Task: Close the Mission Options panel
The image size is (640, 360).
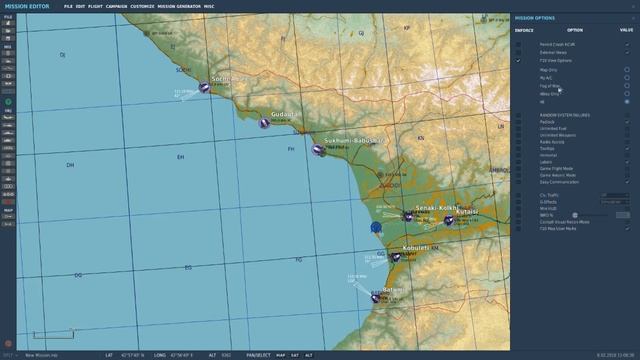Action: tap(633, 18)
